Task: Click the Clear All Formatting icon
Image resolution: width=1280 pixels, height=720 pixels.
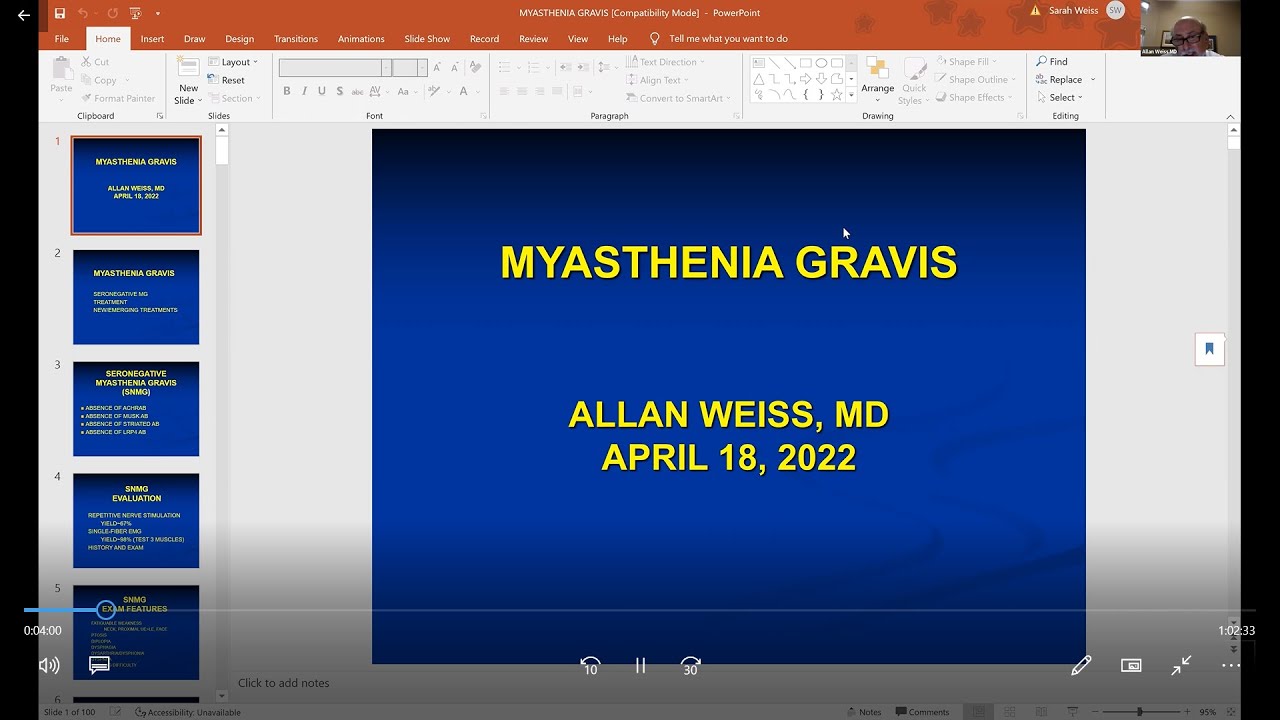Action: coord(475,67)
